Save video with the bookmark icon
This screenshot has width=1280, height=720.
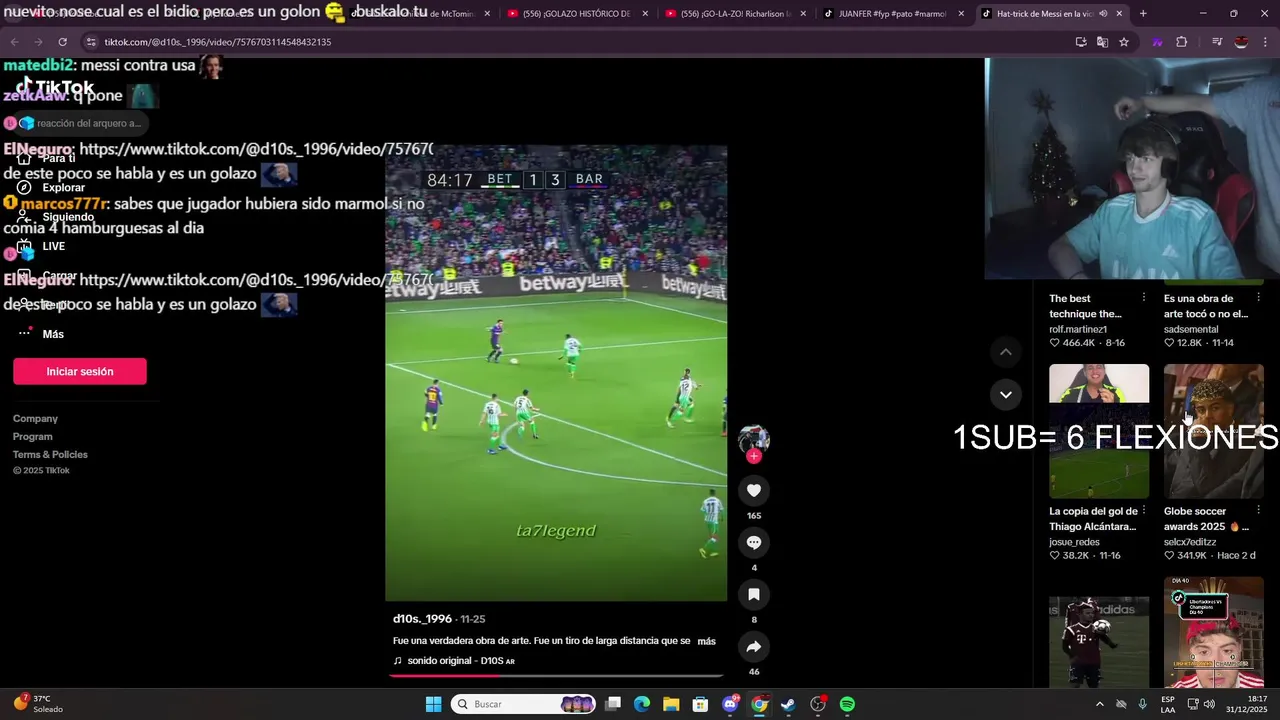point(754,594)
